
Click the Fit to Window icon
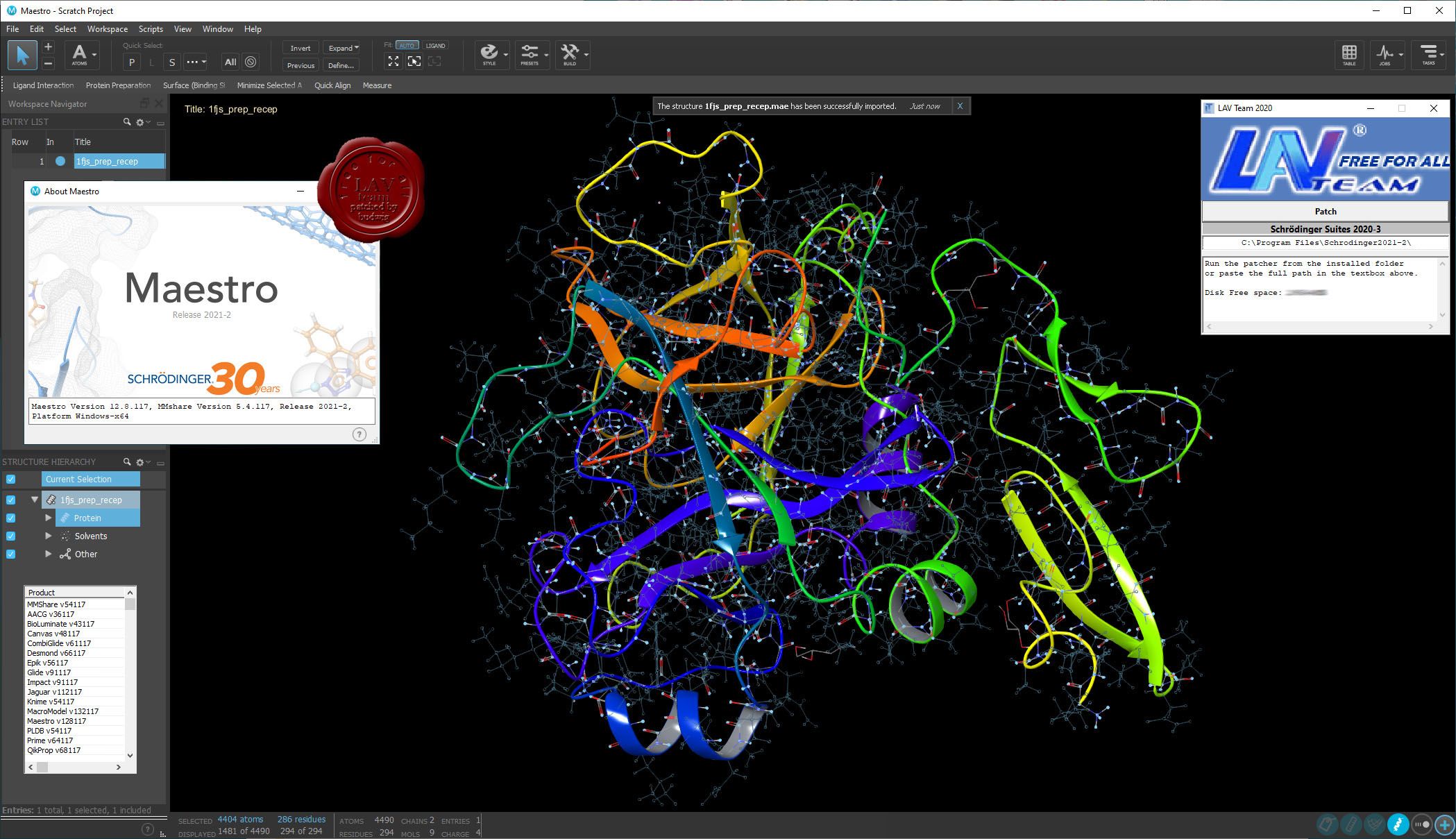click(394, 62)
